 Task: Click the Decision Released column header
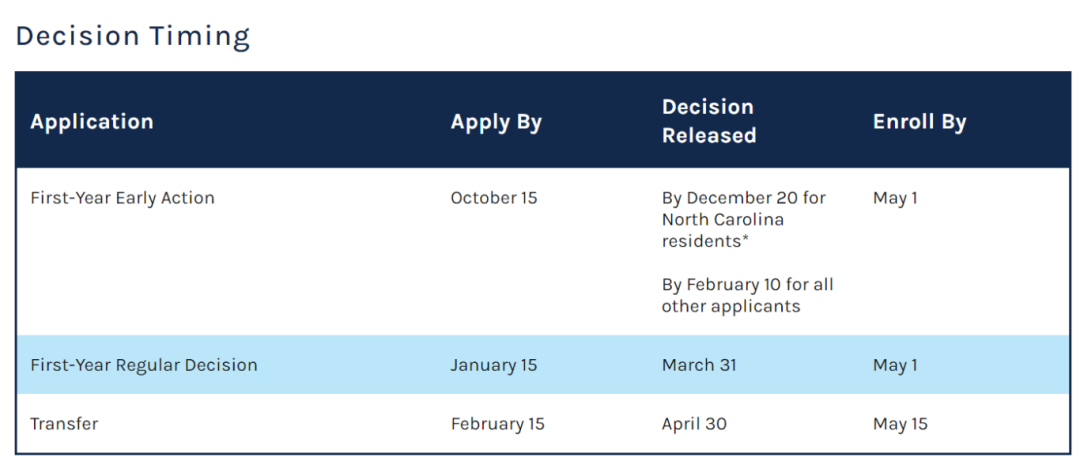[708, 121]
